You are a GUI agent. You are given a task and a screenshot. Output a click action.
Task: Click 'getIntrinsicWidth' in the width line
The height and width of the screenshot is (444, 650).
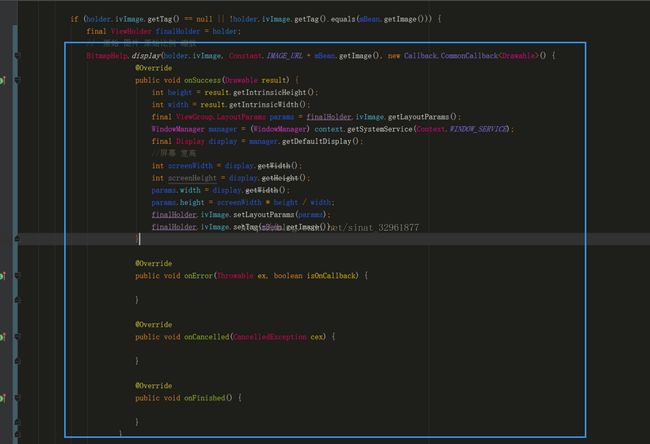(264, 104)
